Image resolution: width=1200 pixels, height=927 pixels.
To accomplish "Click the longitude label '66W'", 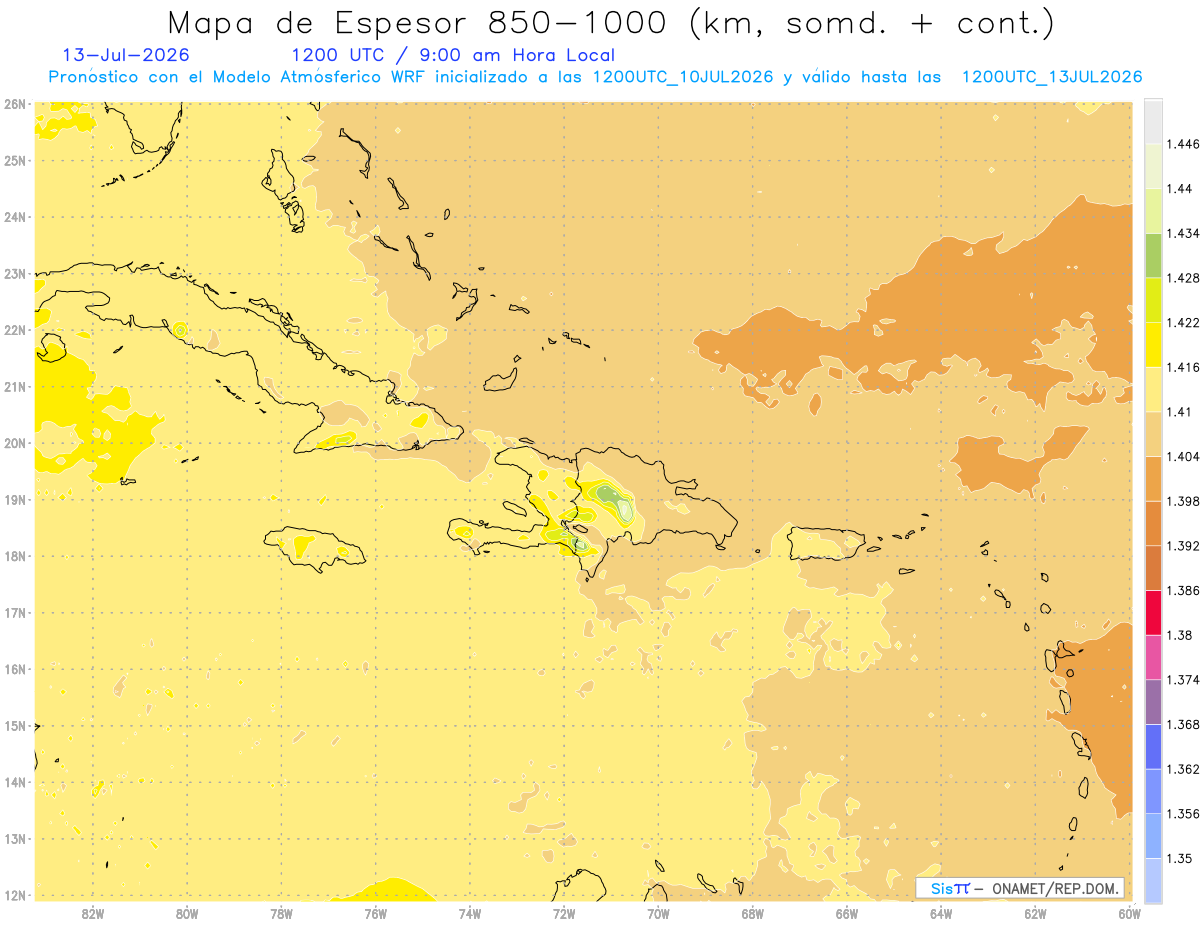I will (x=847, y=914).
